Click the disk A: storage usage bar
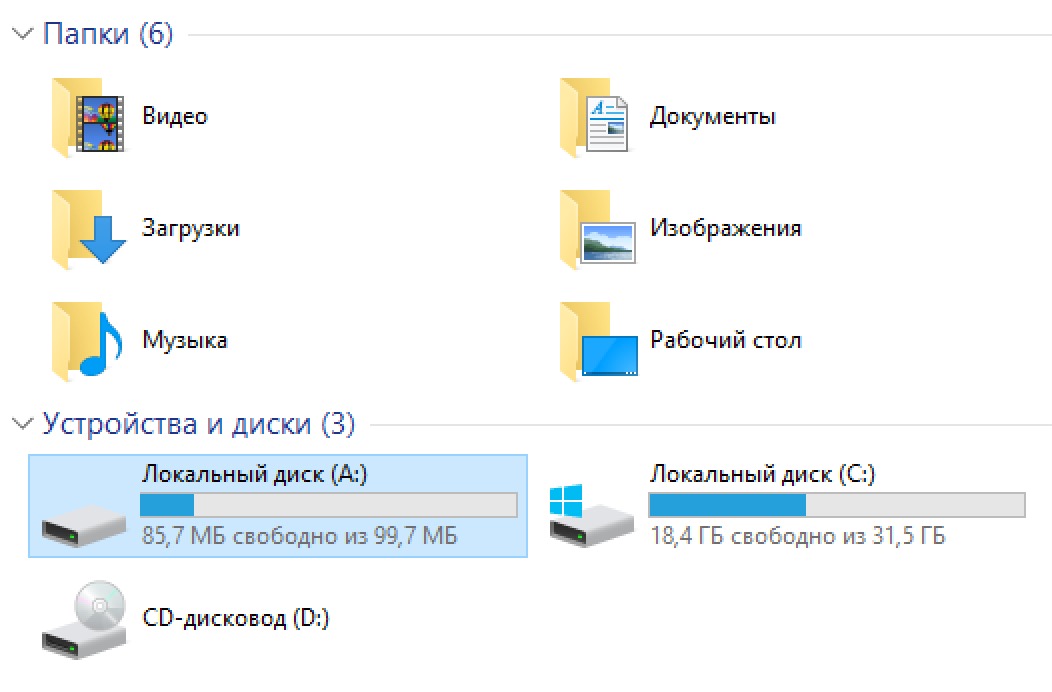The width and height of the screenshot is (1052, 692). 329,505
